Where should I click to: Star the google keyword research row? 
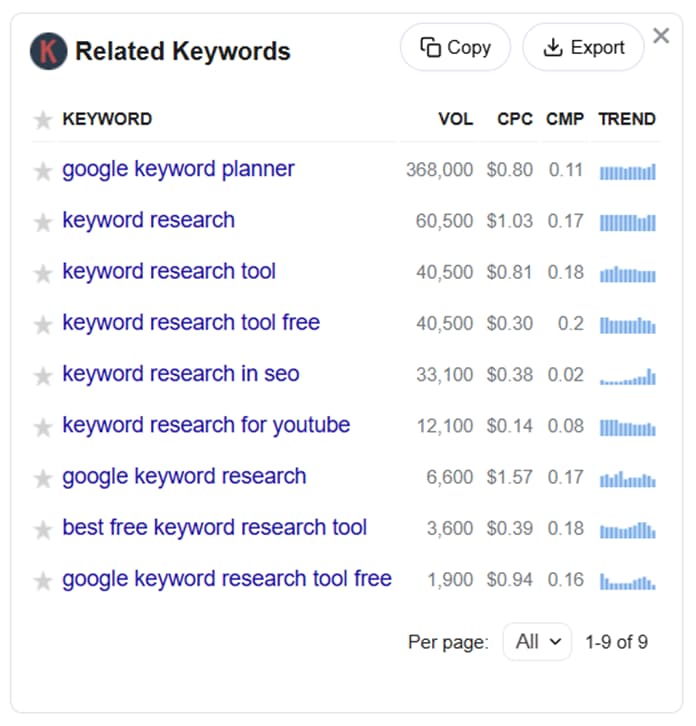click(43, 478)
